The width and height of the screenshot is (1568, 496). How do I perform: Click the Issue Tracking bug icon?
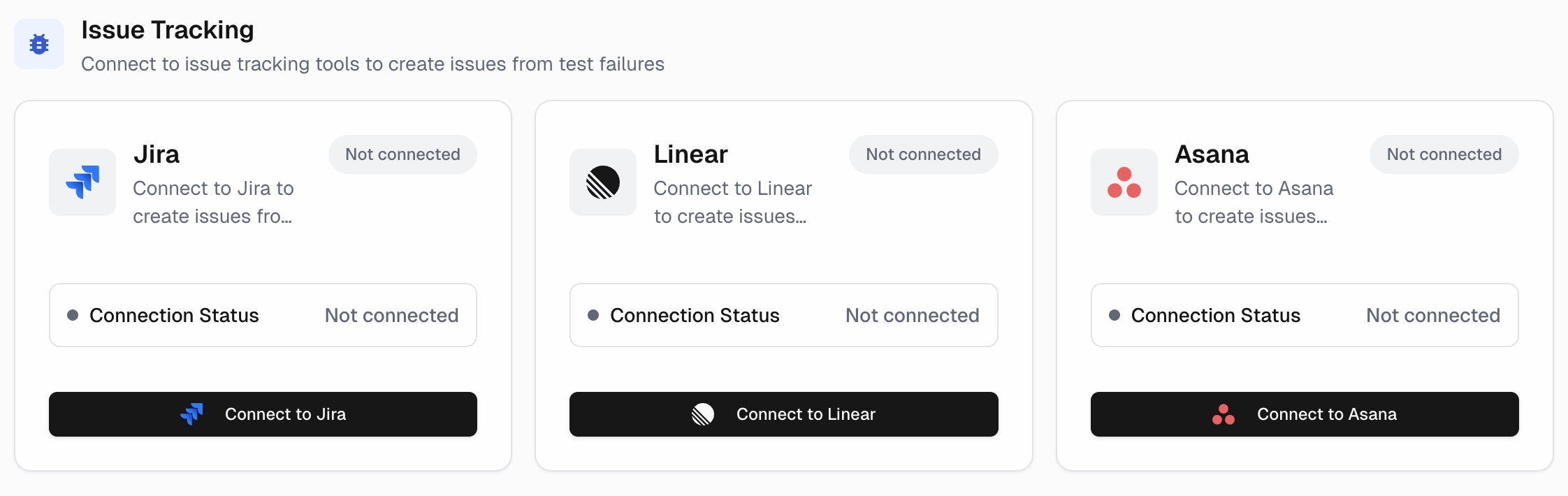[38, 43]
